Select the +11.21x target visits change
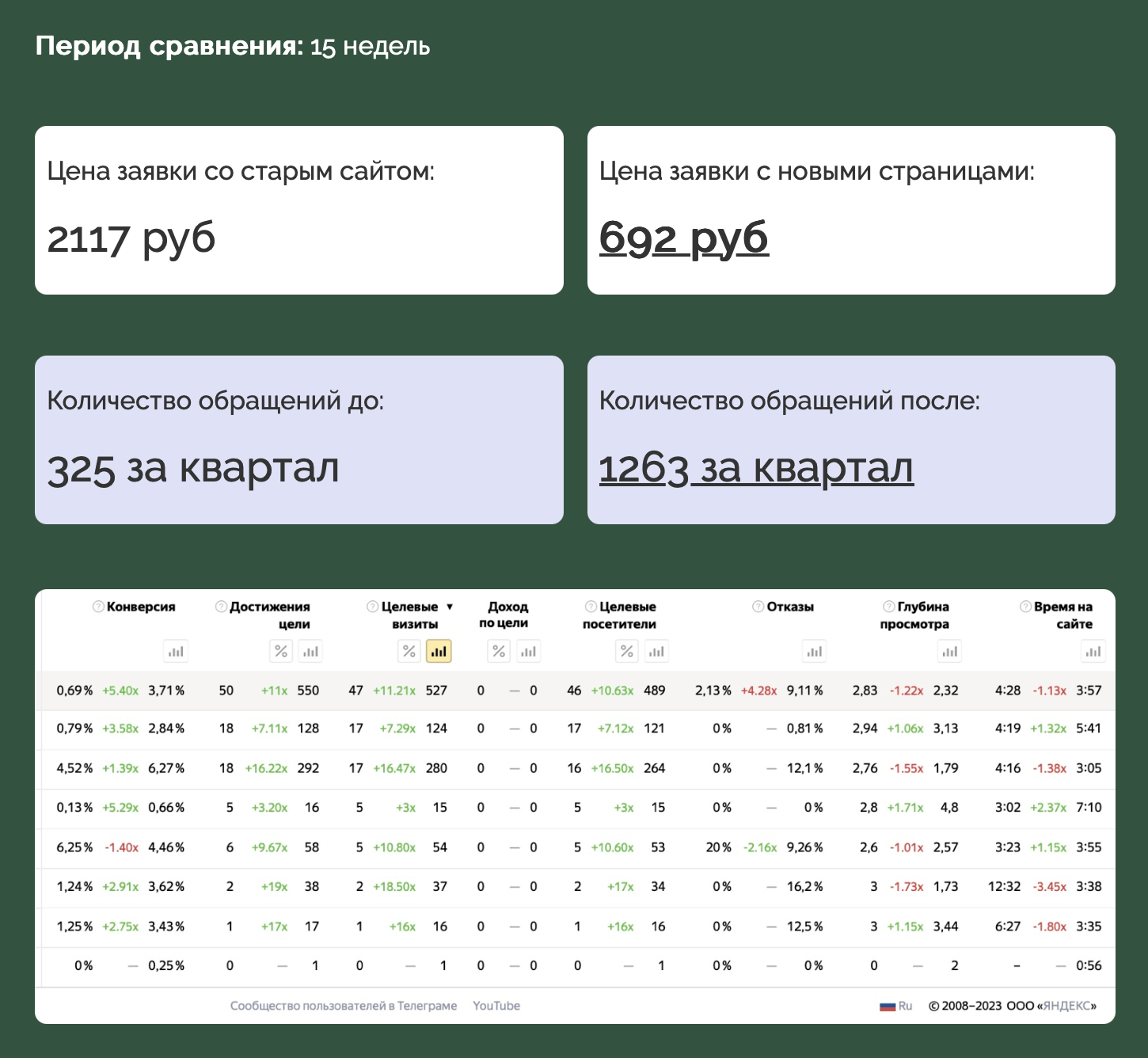This screenshot has width=1148, height=1058. (x=394, y=691)
